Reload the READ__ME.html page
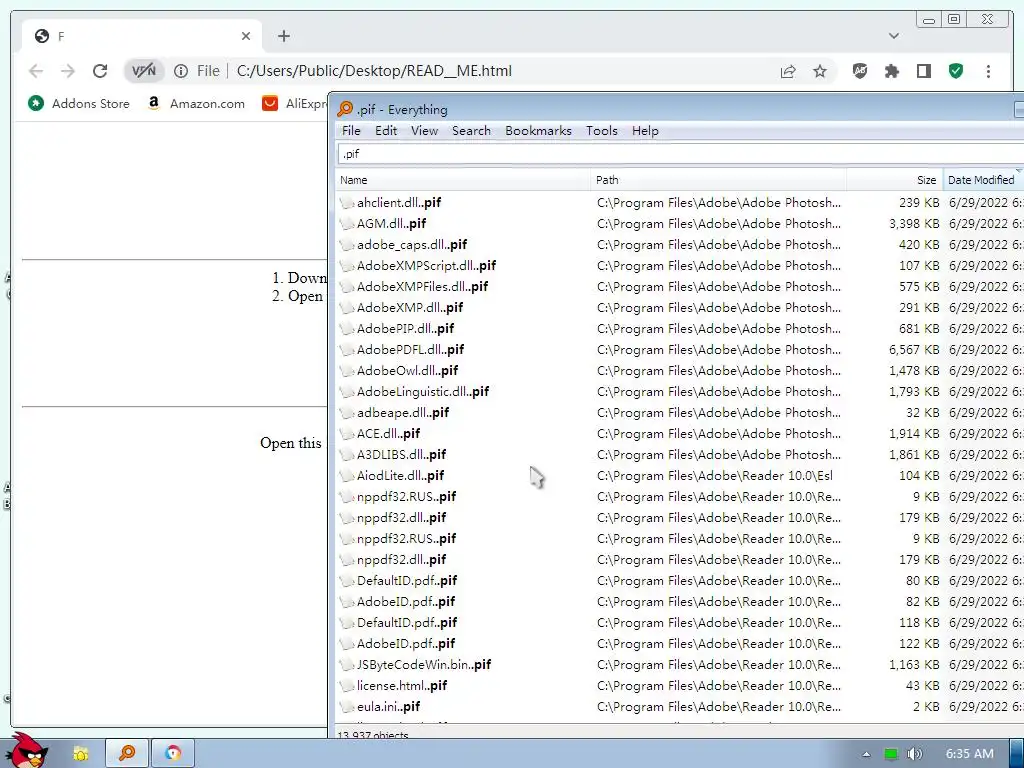The width and height of the screenshot is (1024, 768). pyautogui.click(x=100, y=71)
